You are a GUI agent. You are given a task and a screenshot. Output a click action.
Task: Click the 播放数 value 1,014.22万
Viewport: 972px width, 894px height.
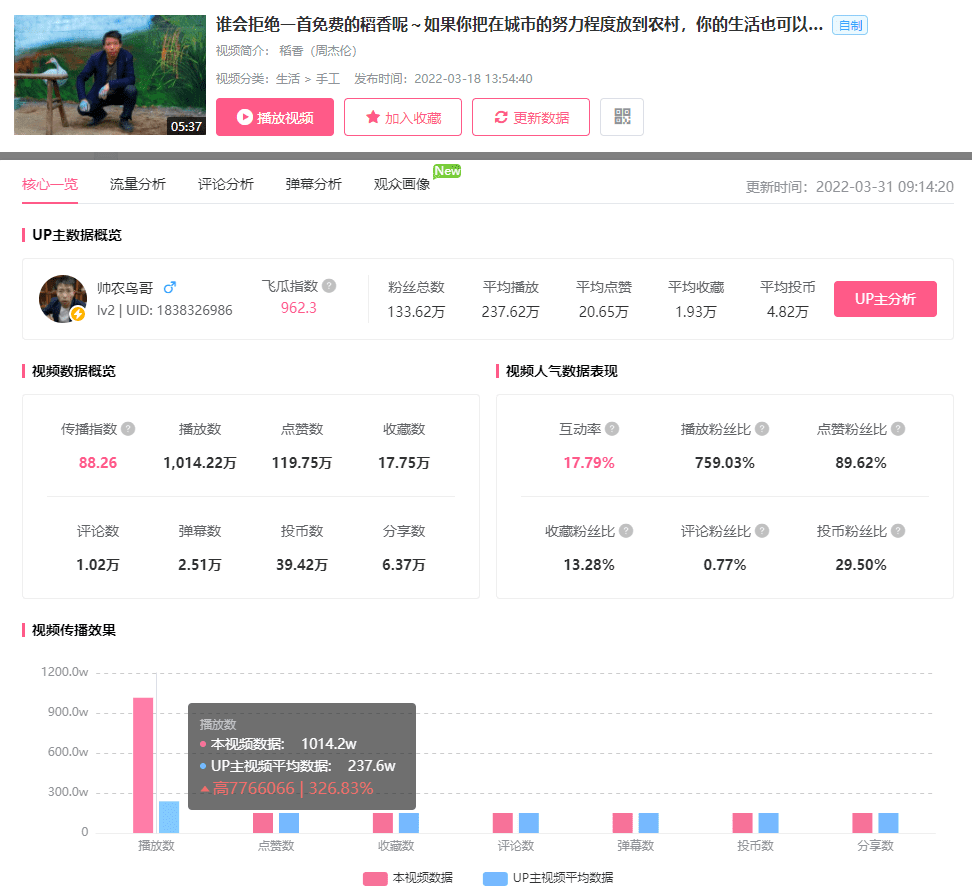(x=200, y=462)
